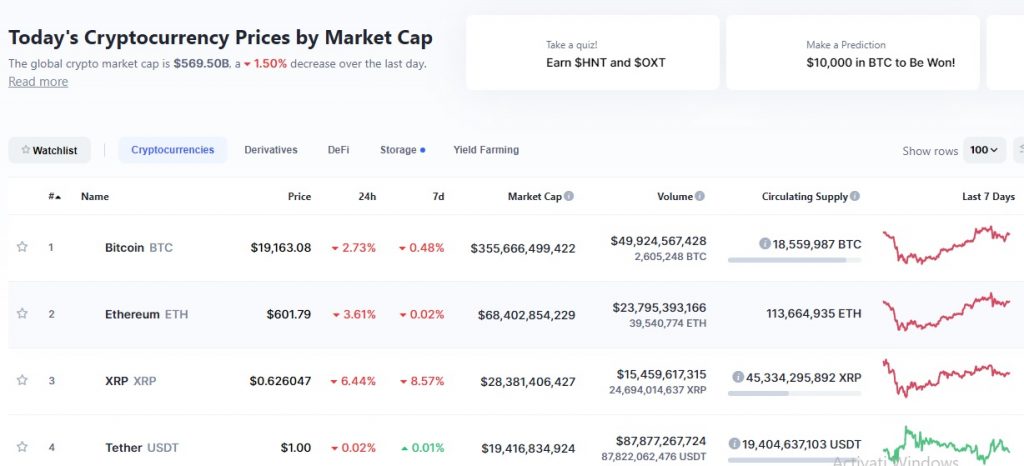Expand the Read more description link
Viewport: 1024px width, 466px height.
click(x=38, y=82)
